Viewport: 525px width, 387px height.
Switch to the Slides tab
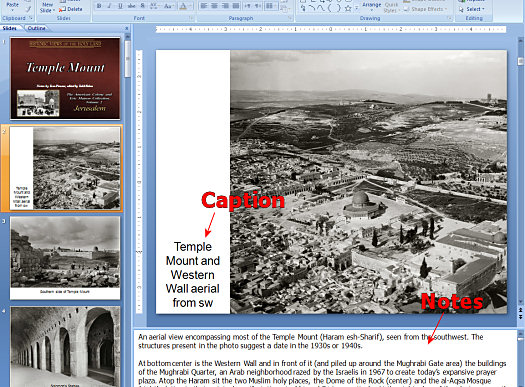pyautogui.click(x=10, y=28)
